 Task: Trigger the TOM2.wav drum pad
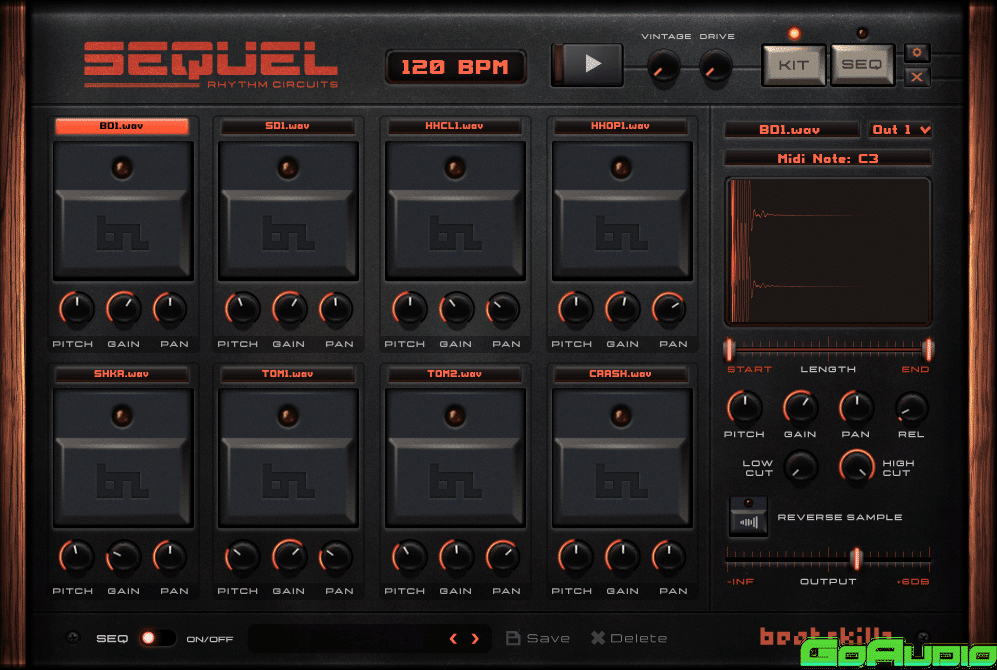click(455, 458)
